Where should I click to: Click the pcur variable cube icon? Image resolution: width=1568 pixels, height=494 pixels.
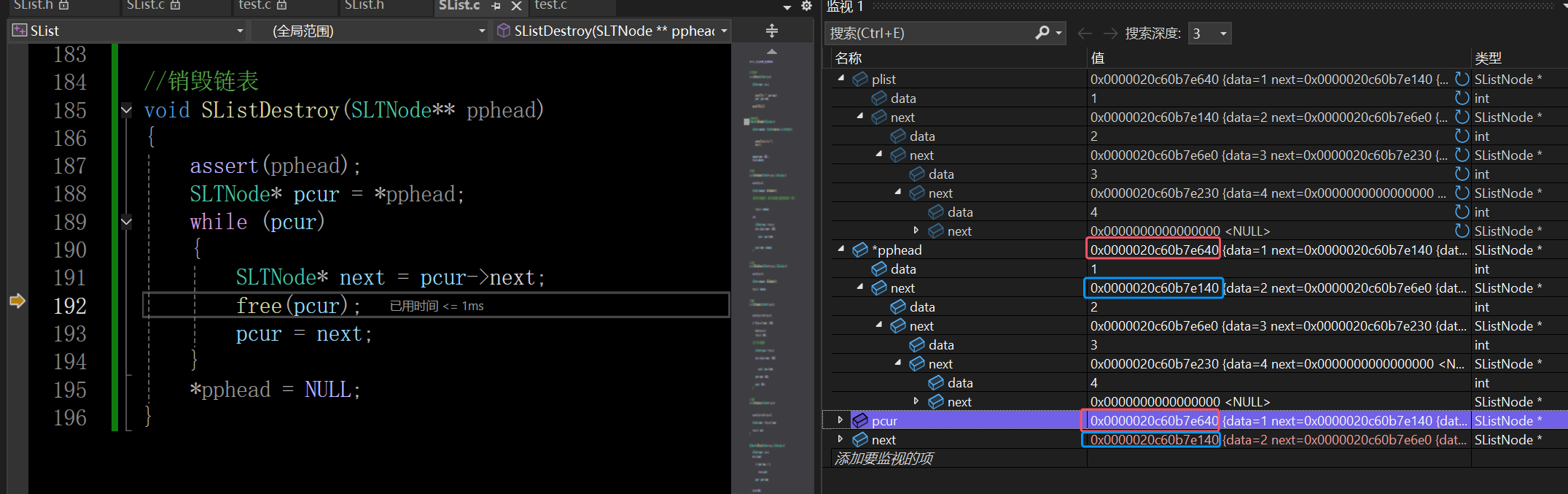click(860, 420)
